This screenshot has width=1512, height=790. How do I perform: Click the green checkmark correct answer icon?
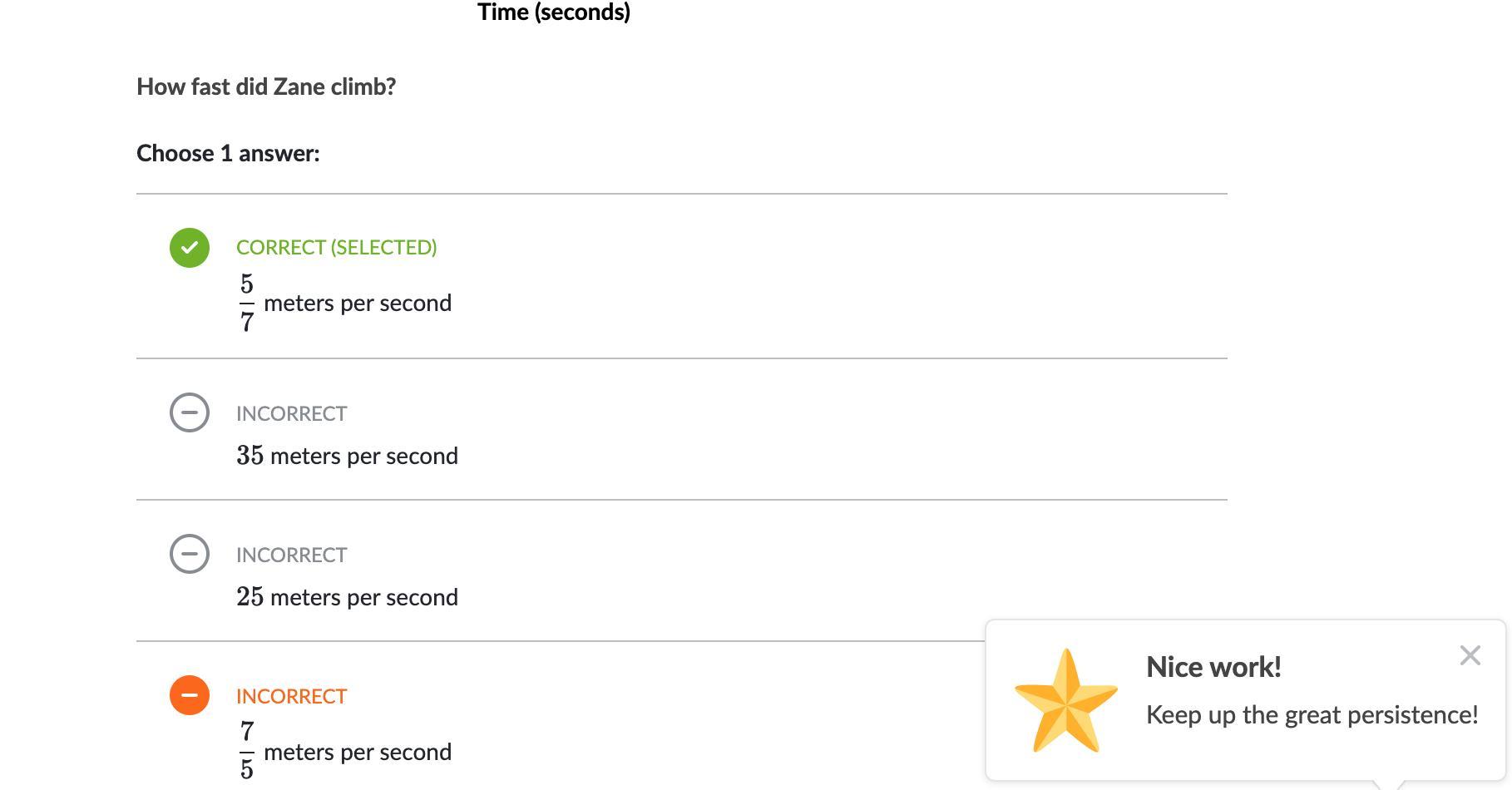tap(190, 248)
